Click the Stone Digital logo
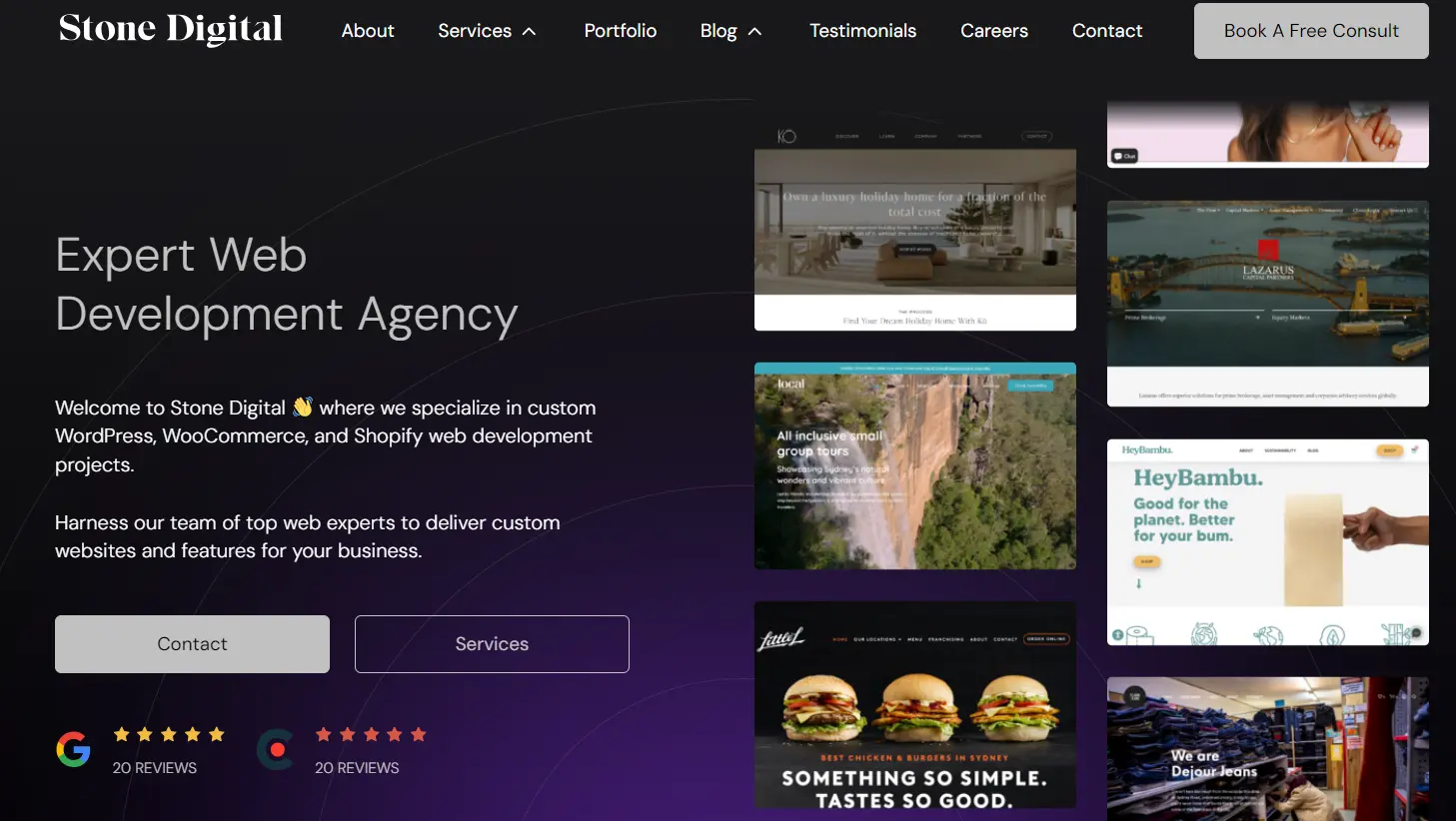This screenshot has height=821, width=1456. coord(171,29)
